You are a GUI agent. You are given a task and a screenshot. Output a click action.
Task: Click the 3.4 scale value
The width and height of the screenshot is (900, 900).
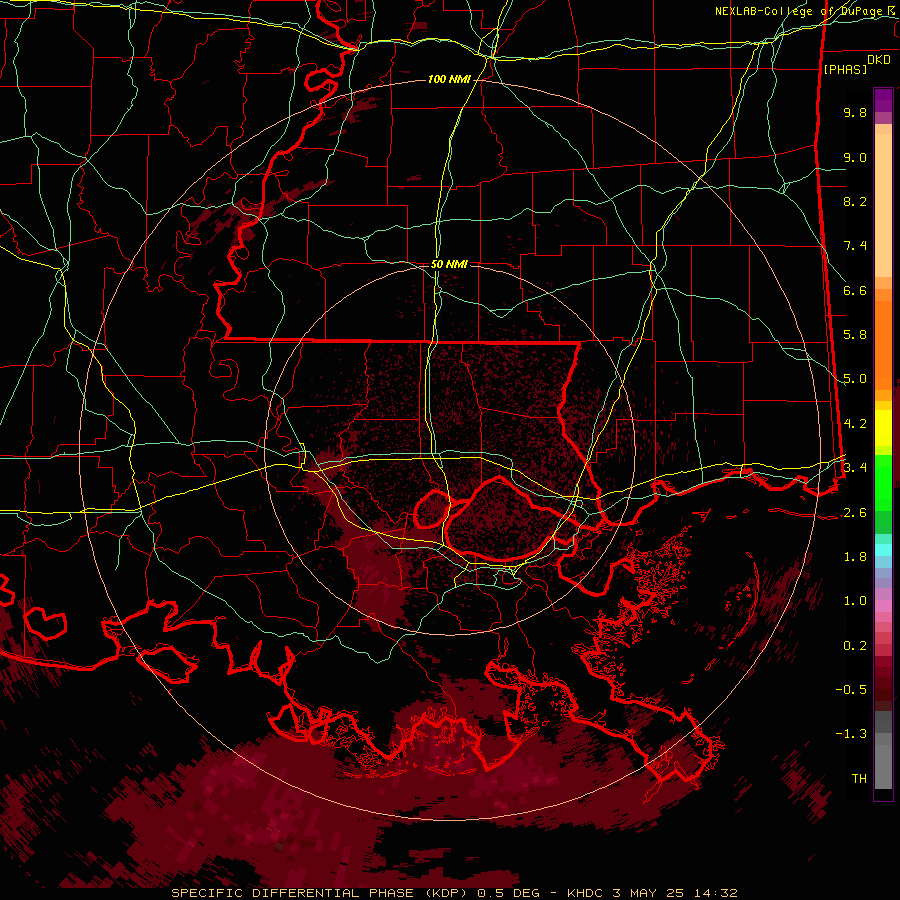(x=855, y=468)
